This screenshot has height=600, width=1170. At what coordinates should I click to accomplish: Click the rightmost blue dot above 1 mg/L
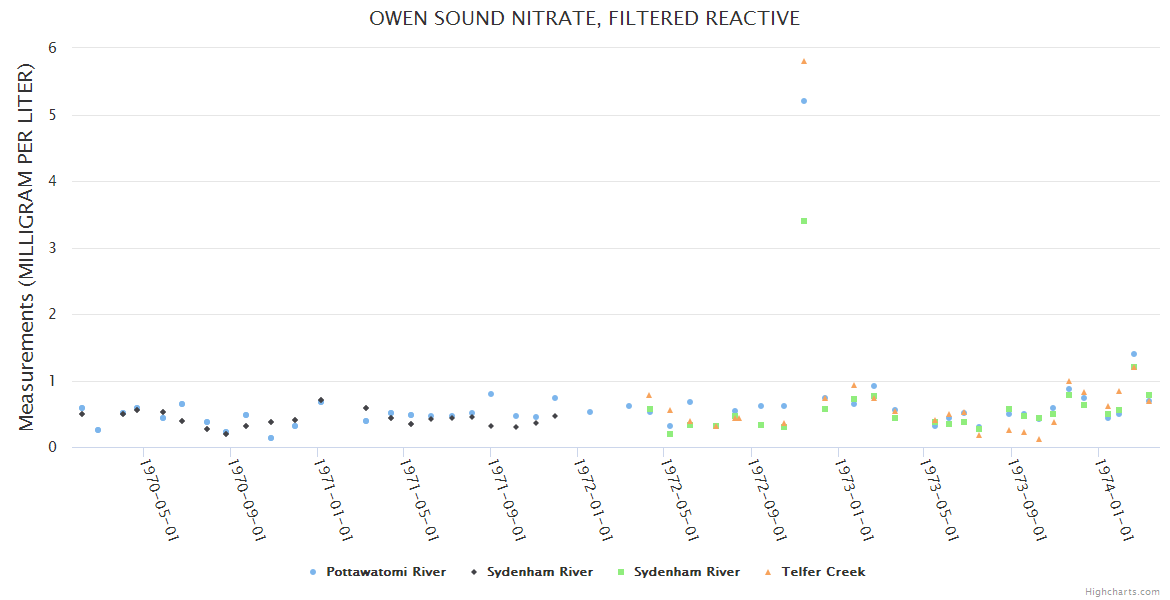tap(1134, 354)
